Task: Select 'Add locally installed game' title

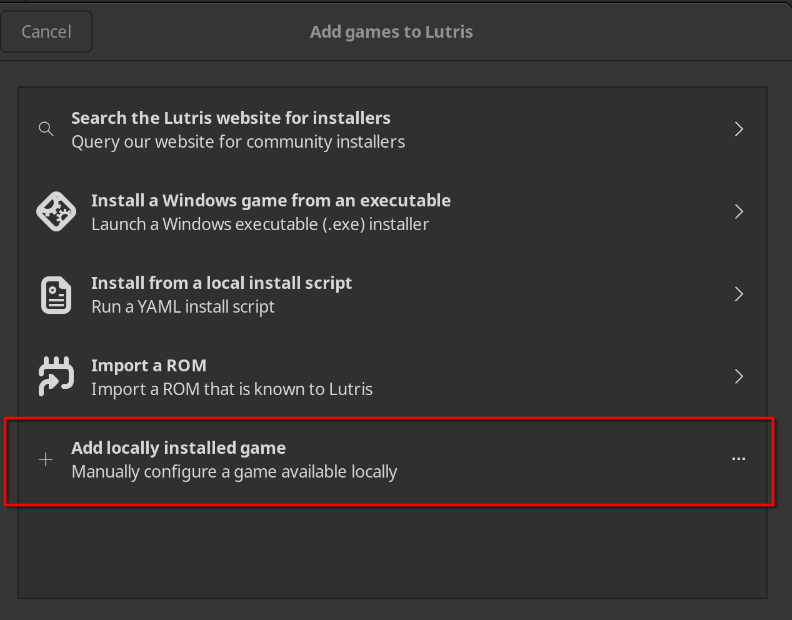Action: (x=178, y=448)
